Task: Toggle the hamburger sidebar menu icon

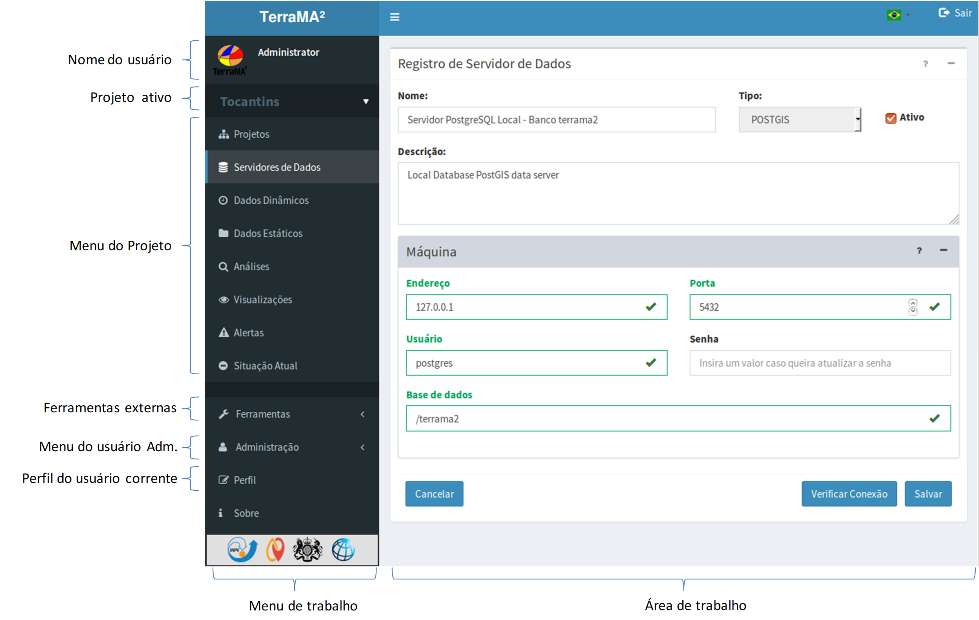Action: tap(395, 17)
